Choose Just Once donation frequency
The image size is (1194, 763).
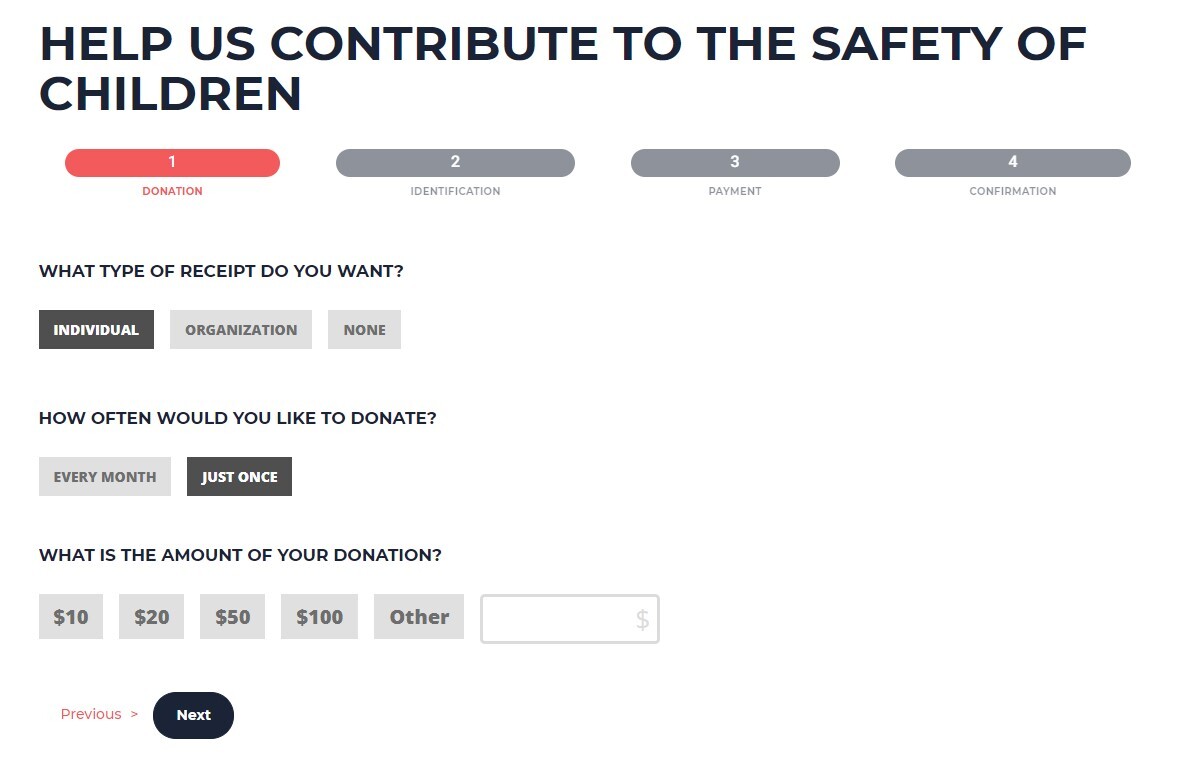click(239, 477)
